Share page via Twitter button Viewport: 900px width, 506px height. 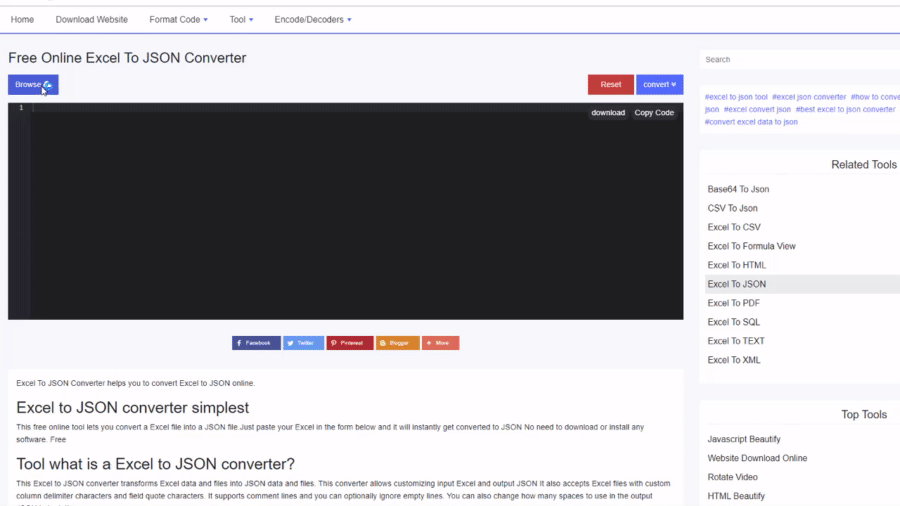point(303,343)
